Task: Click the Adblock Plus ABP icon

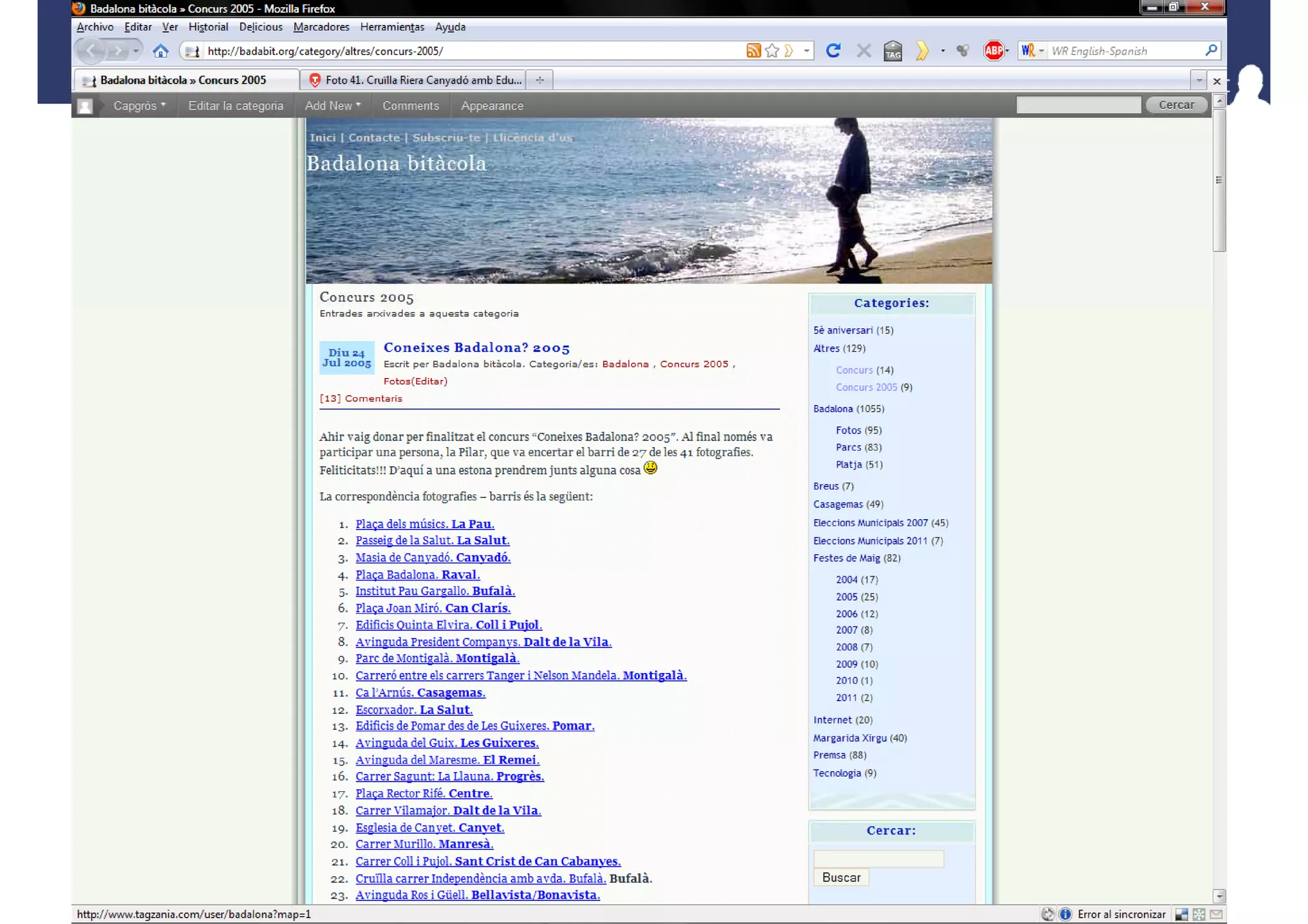Action: click(993, 51)
